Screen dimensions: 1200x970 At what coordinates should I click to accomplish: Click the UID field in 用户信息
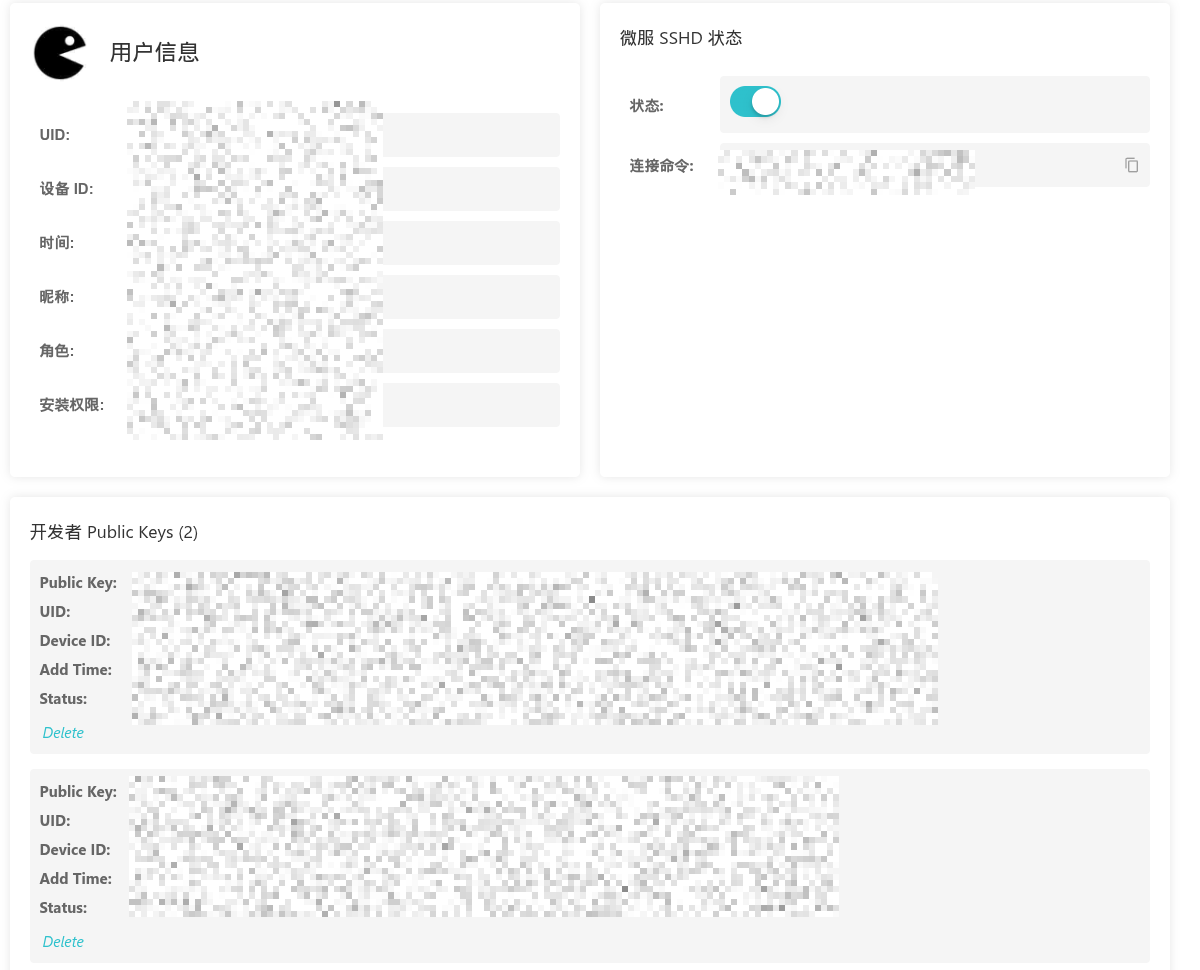click(343, 135)
